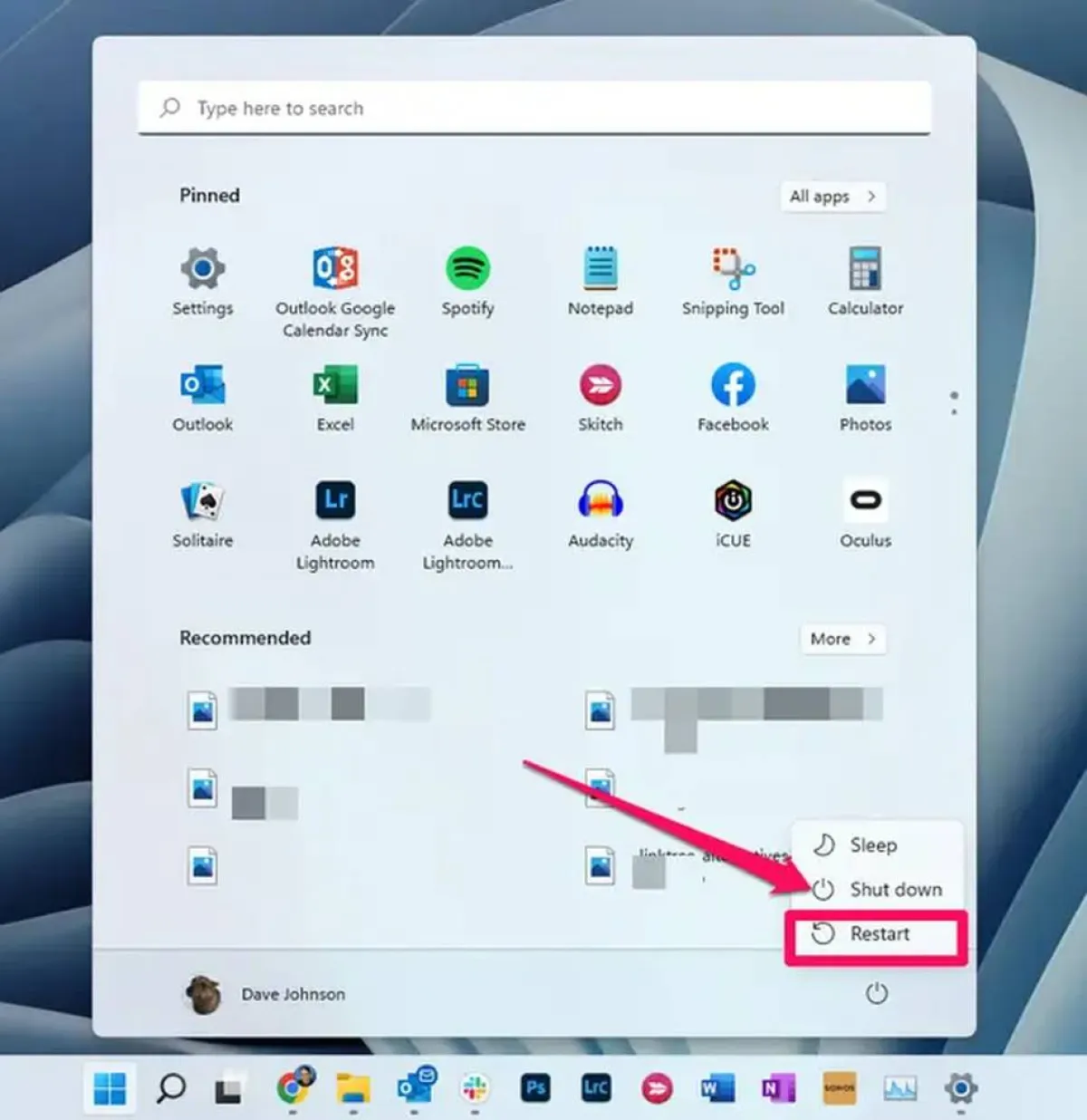Open Lightroom Classic from the taskbar
The width and height of the screenshot is (1087, 1120).
point(595,1087)
